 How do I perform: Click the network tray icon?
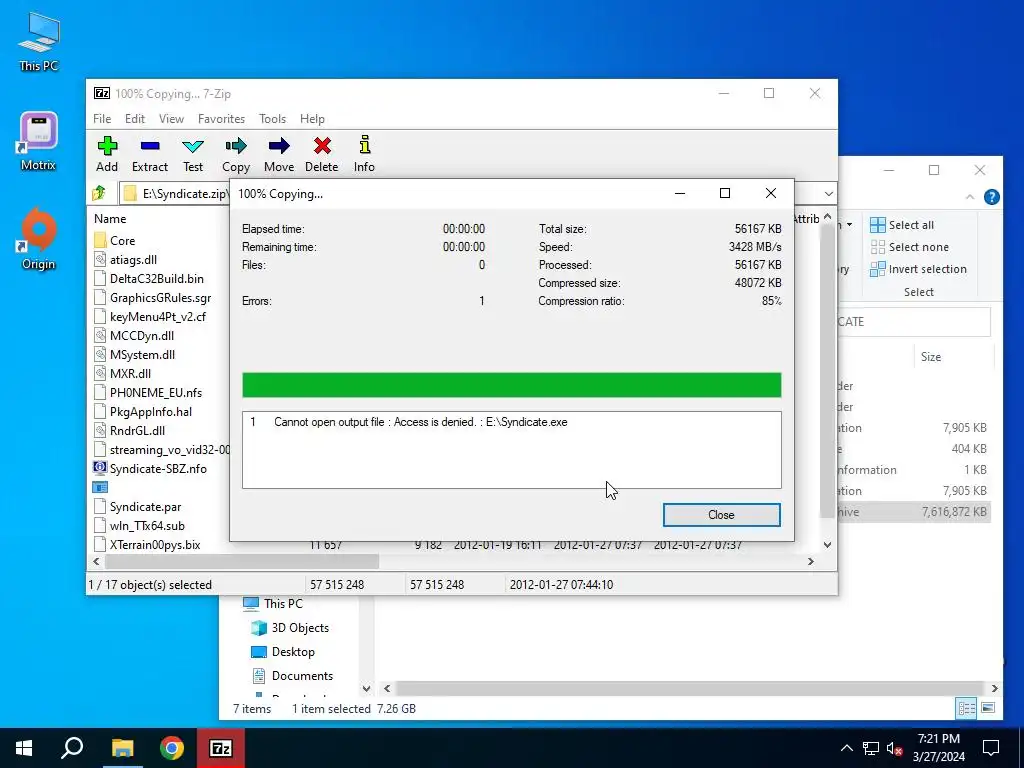[x=871, y=748]
